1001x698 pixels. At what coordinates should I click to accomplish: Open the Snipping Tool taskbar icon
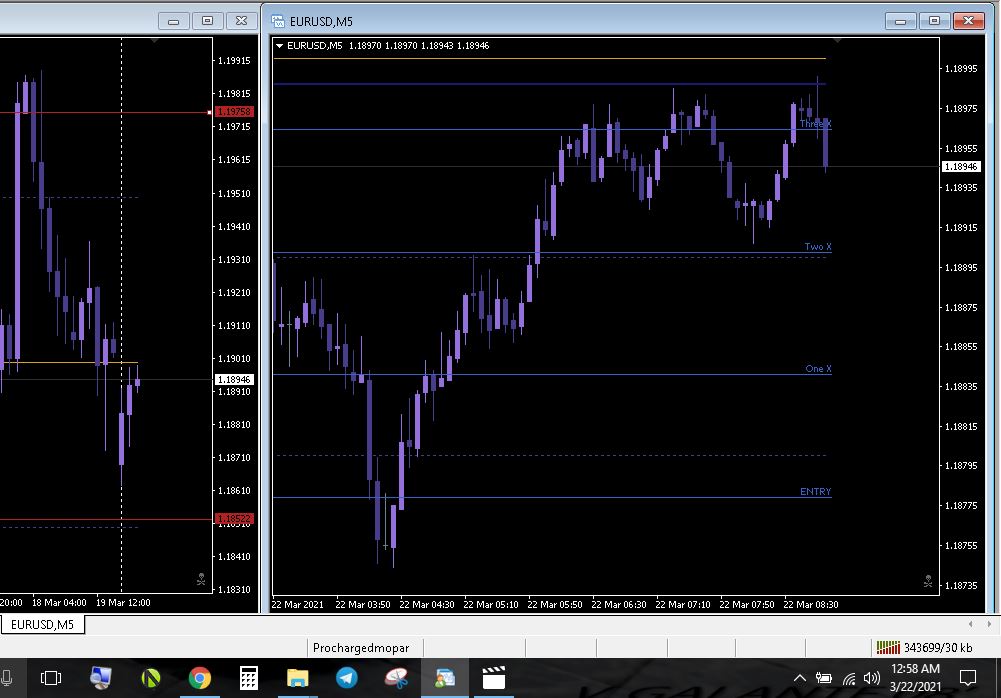coord(396,679)
